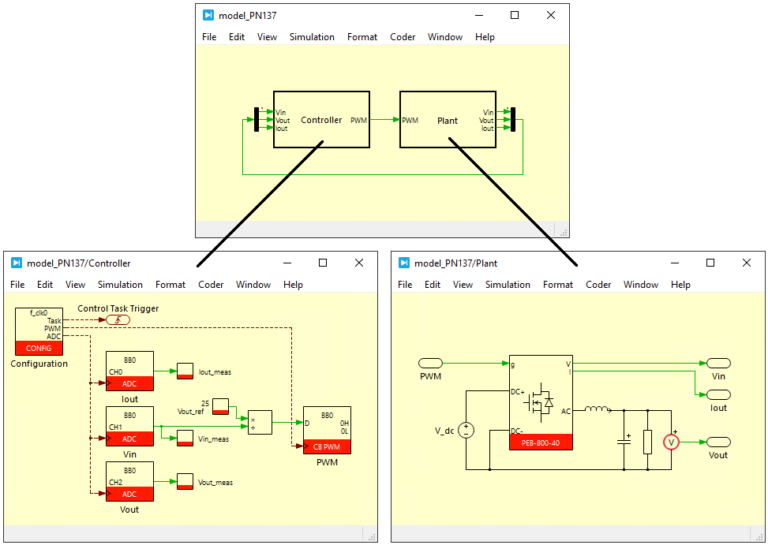Select the Iout_meas probe block

[185, 371]
